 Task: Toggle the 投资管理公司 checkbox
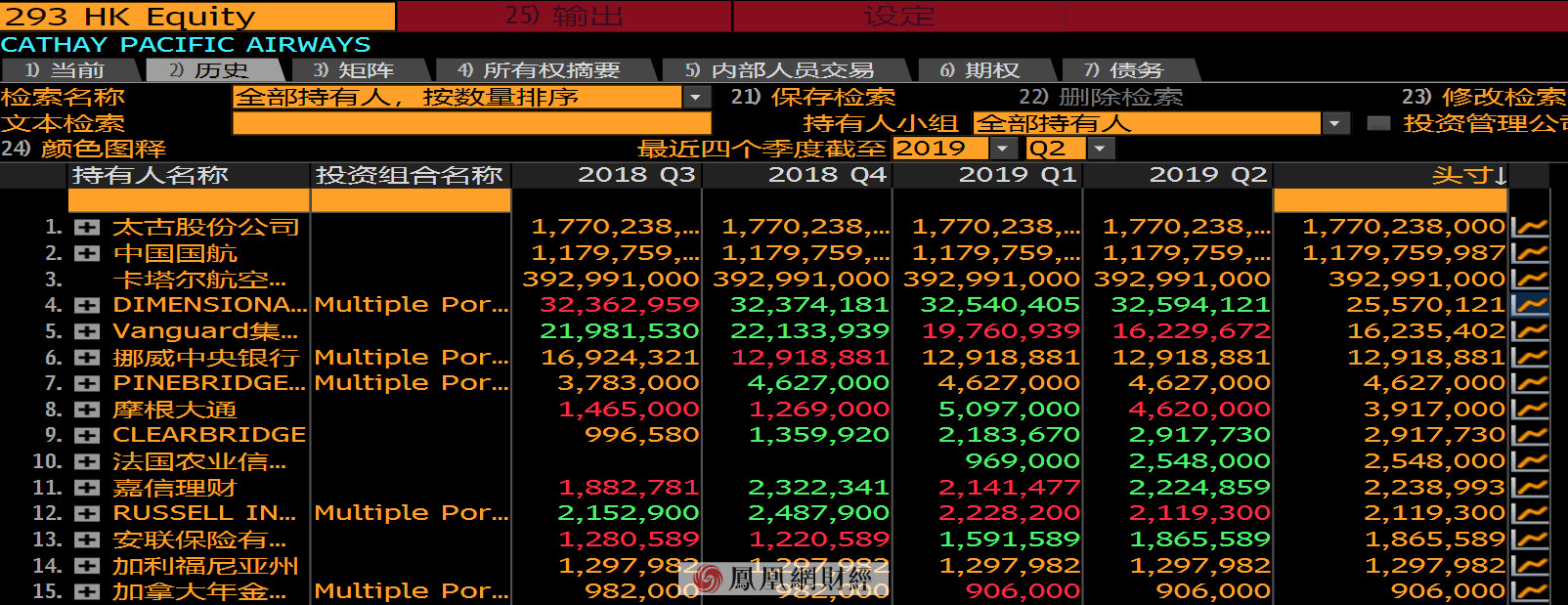1378,123
